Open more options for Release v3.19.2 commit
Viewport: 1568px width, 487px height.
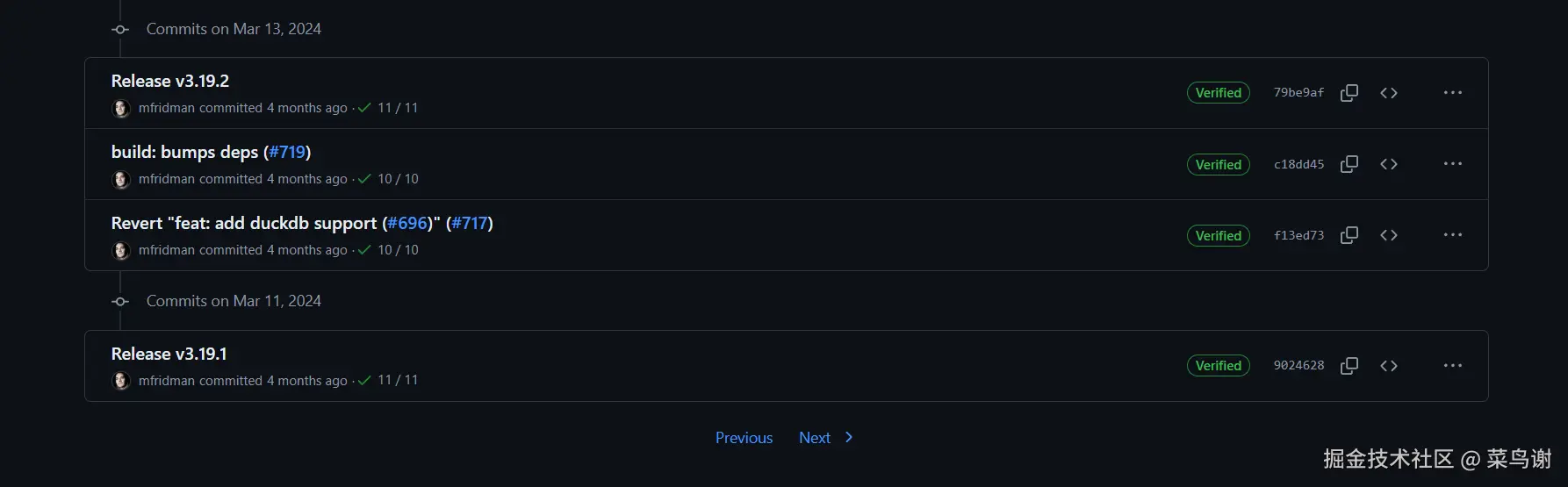click(x=1452, y=93)
